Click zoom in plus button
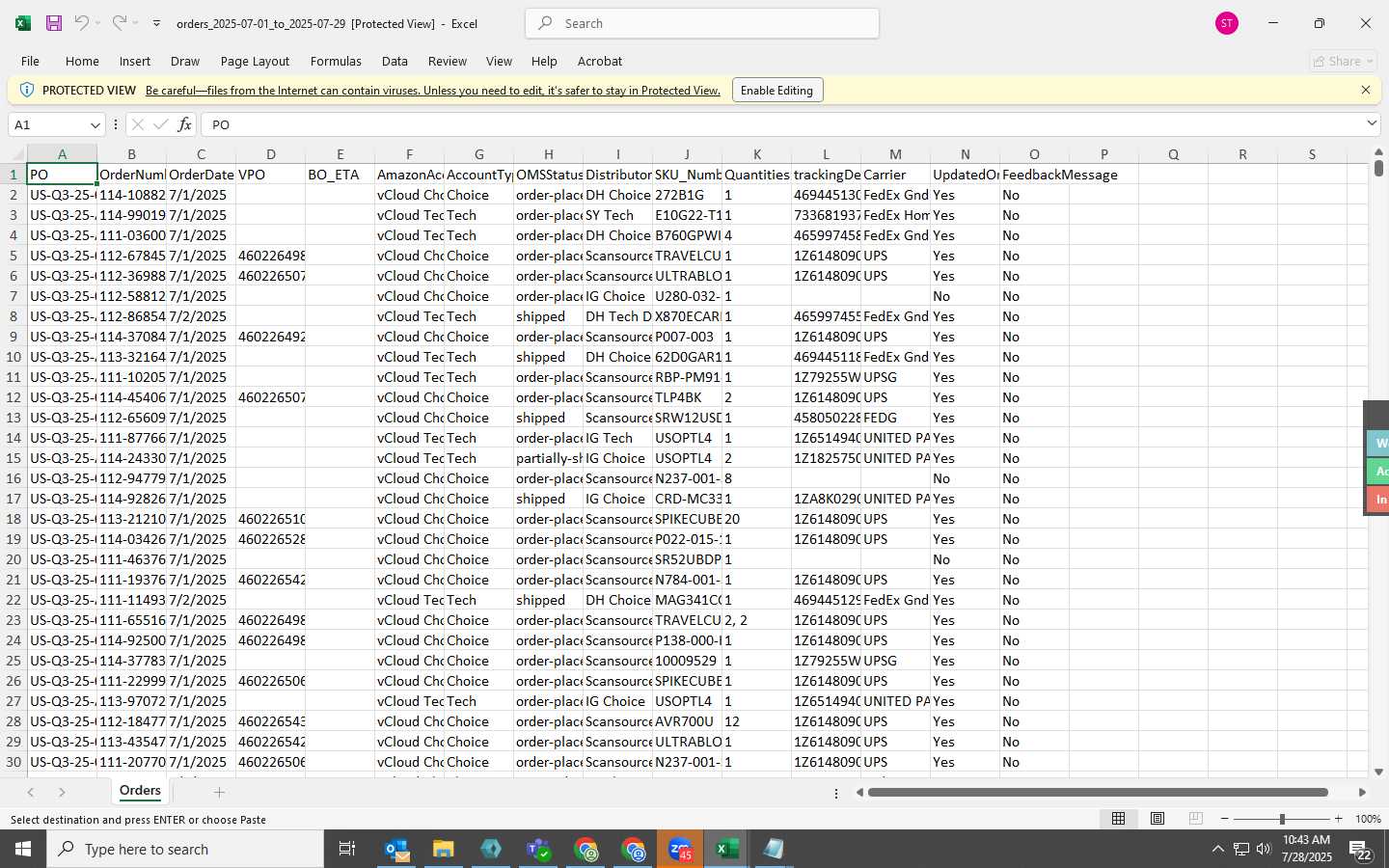 point(1338,819)
